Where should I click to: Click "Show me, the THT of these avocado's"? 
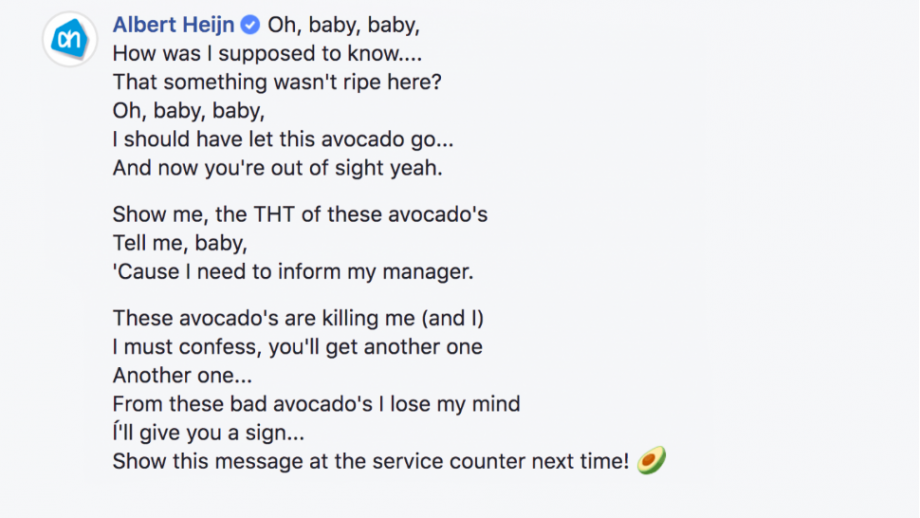(300, 214)
